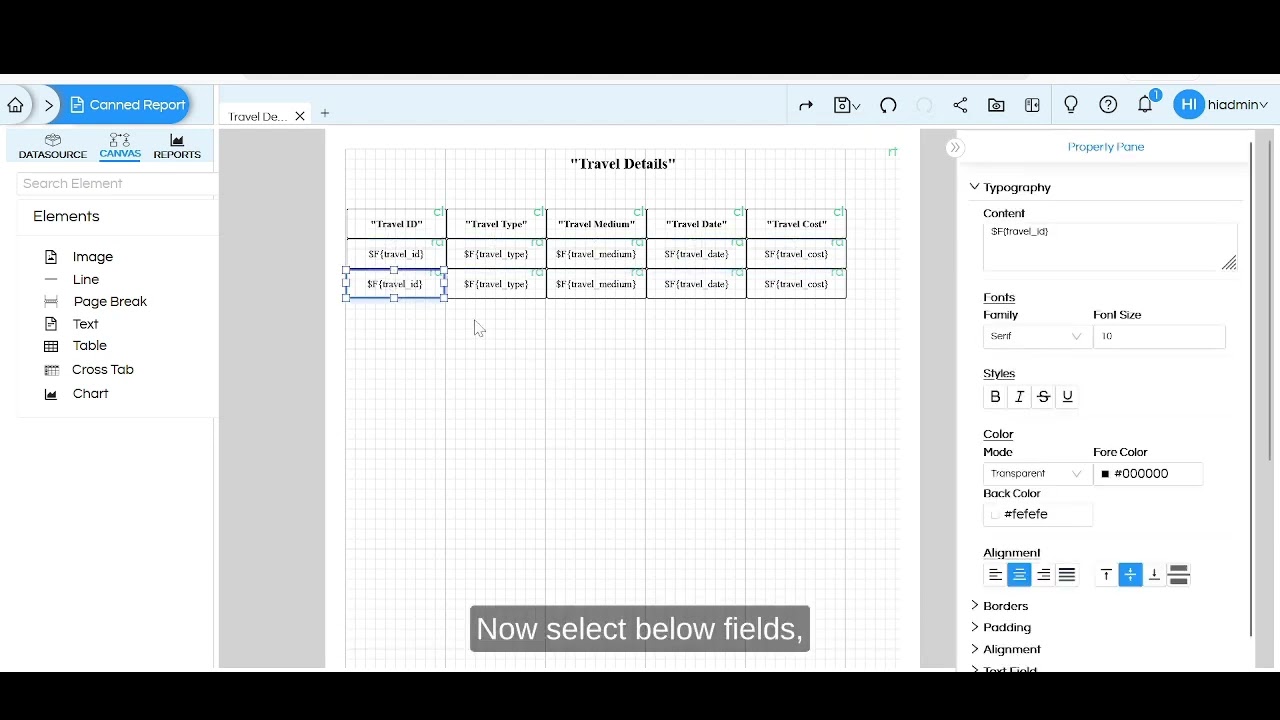Open the color Mode dropdown
Image resolution: width=1280 pixels, height=720 pixels.
[x=1036, y=474]
